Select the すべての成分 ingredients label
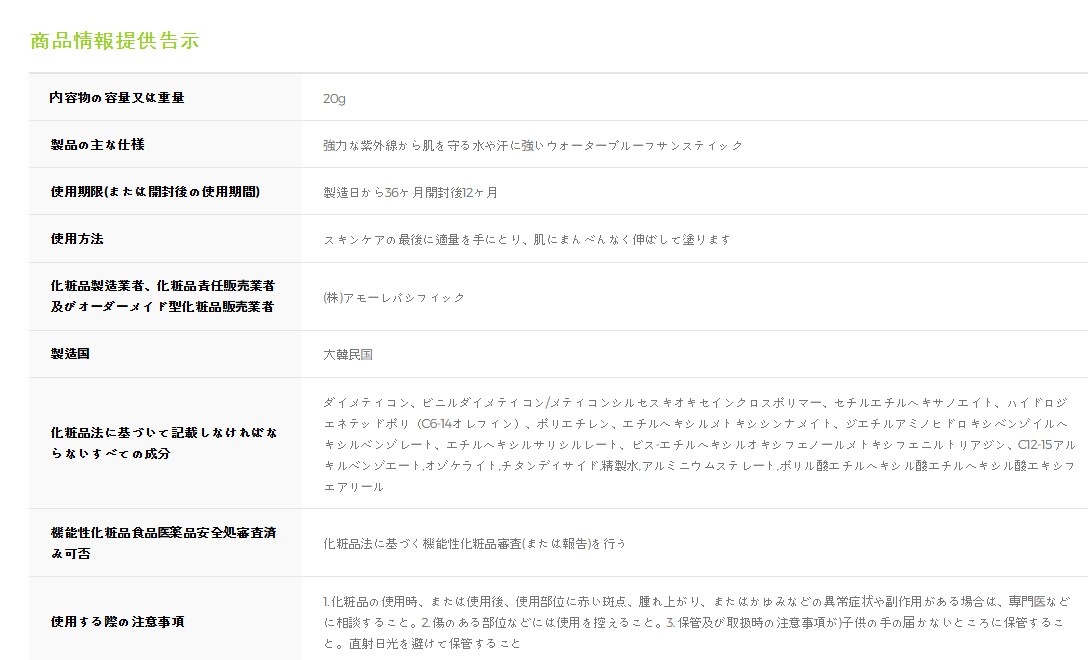This screenshot has height=660, width=1088. pos(164,443)
